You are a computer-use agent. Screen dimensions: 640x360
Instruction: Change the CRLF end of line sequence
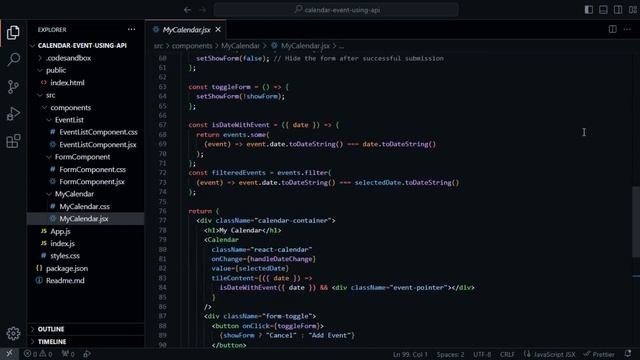pos(507,354)
